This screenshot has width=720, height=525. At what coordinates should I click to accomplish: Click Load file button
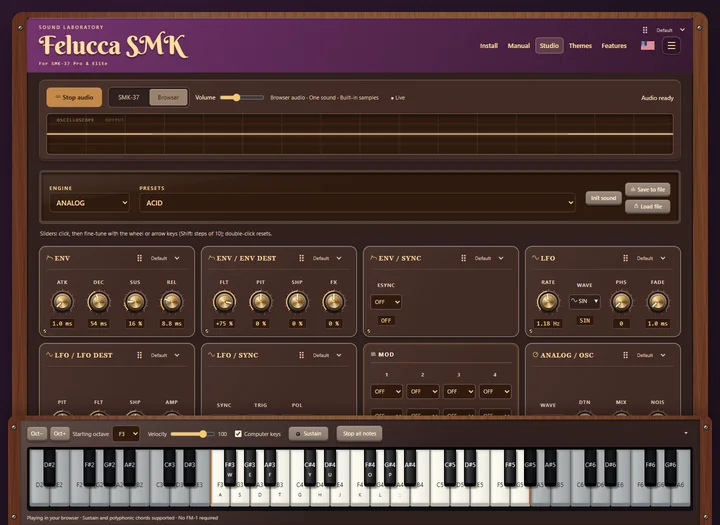pos(647,206)
